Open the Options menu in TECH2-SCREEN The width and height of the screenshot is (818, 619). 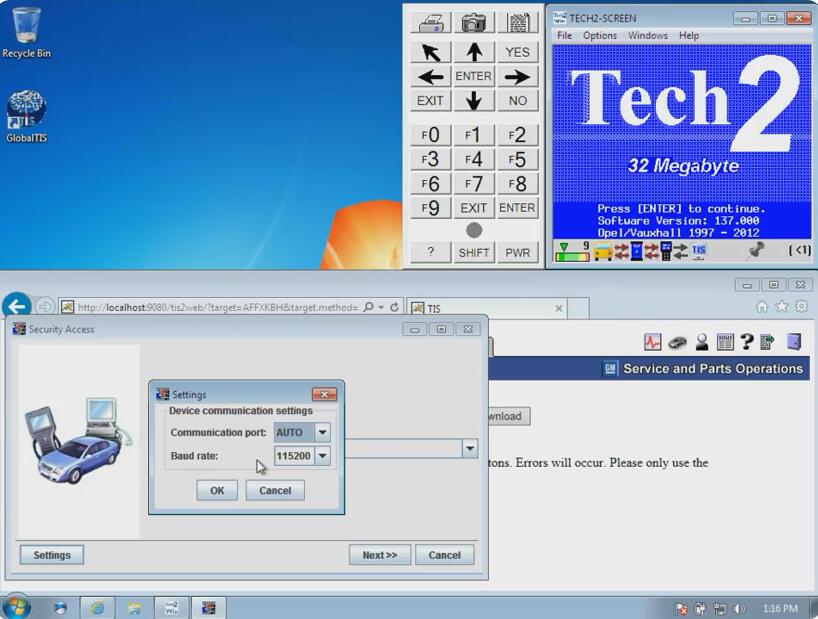[599, 35]
